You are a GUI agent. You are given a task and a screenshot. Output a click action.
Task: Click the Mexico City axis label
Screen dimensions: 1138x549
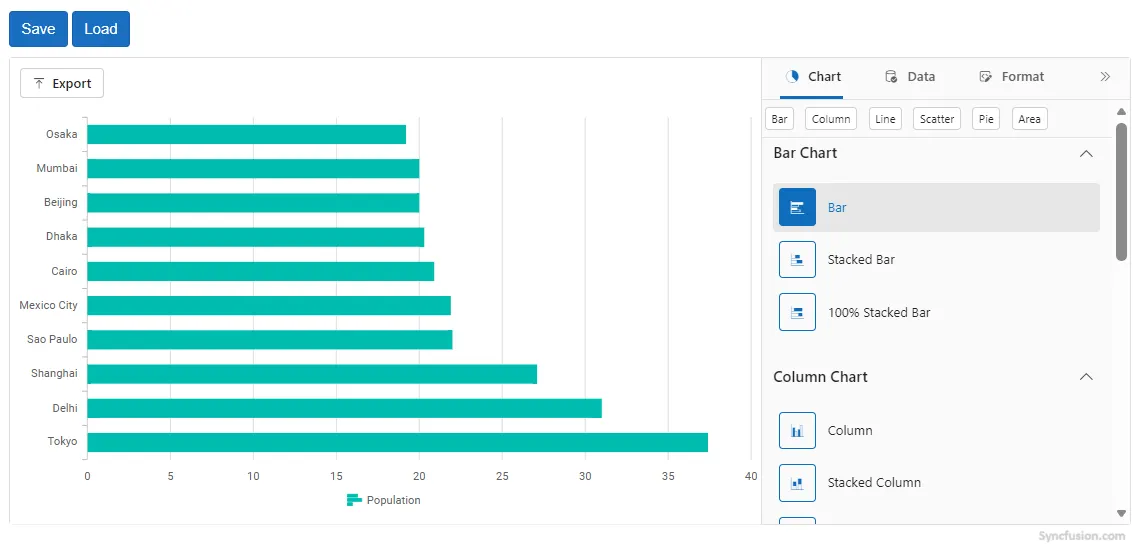click(x=49, y=305)
